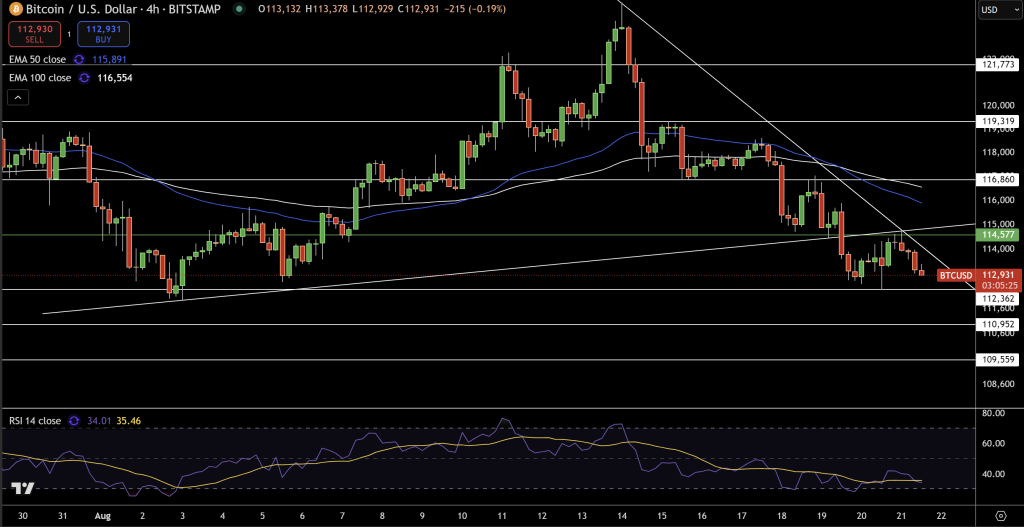Click the red 112,931 current price label
The height and width of the screenshot is (527, 1024).
tap(997, 275)
